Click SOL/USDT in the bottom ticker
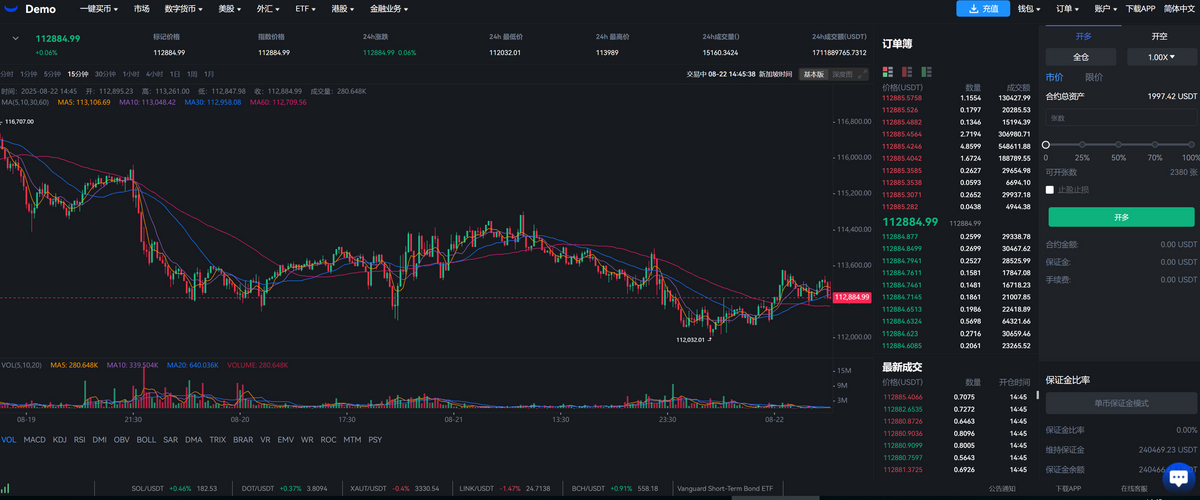1200x500 pixels. point(150,488)
